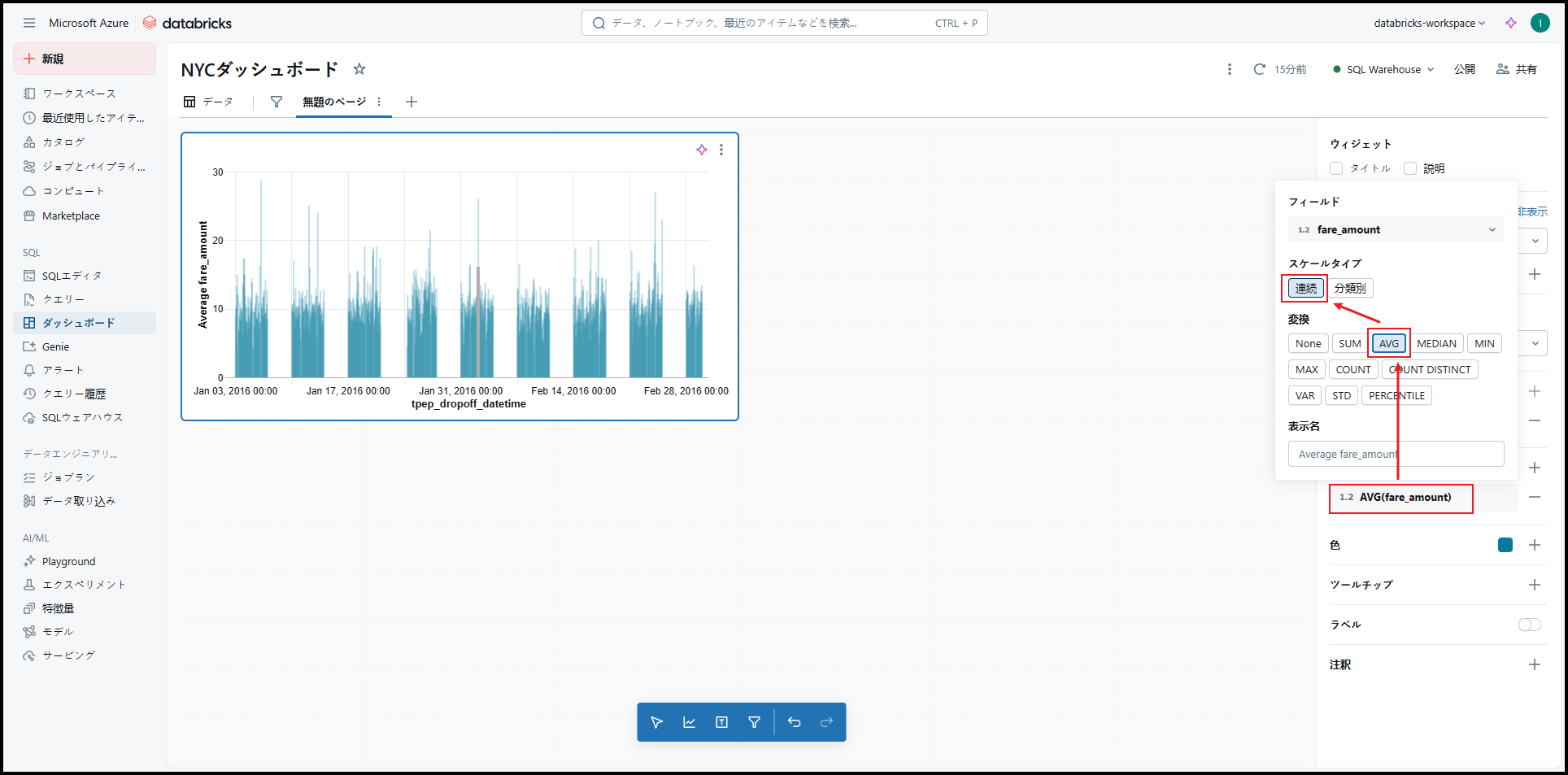Viewport: 1568px width, 775px height.
Task: Open the teal color swatch
Action: (x=1505, y=545)
